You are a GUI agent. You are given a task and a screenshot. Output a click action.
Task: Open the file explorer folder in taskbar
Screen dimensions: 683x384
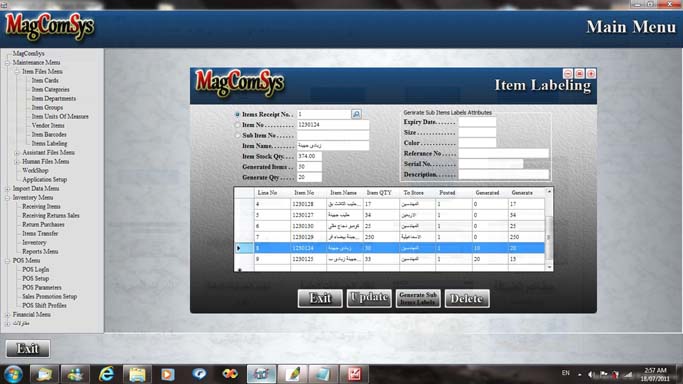click(137, 374)
